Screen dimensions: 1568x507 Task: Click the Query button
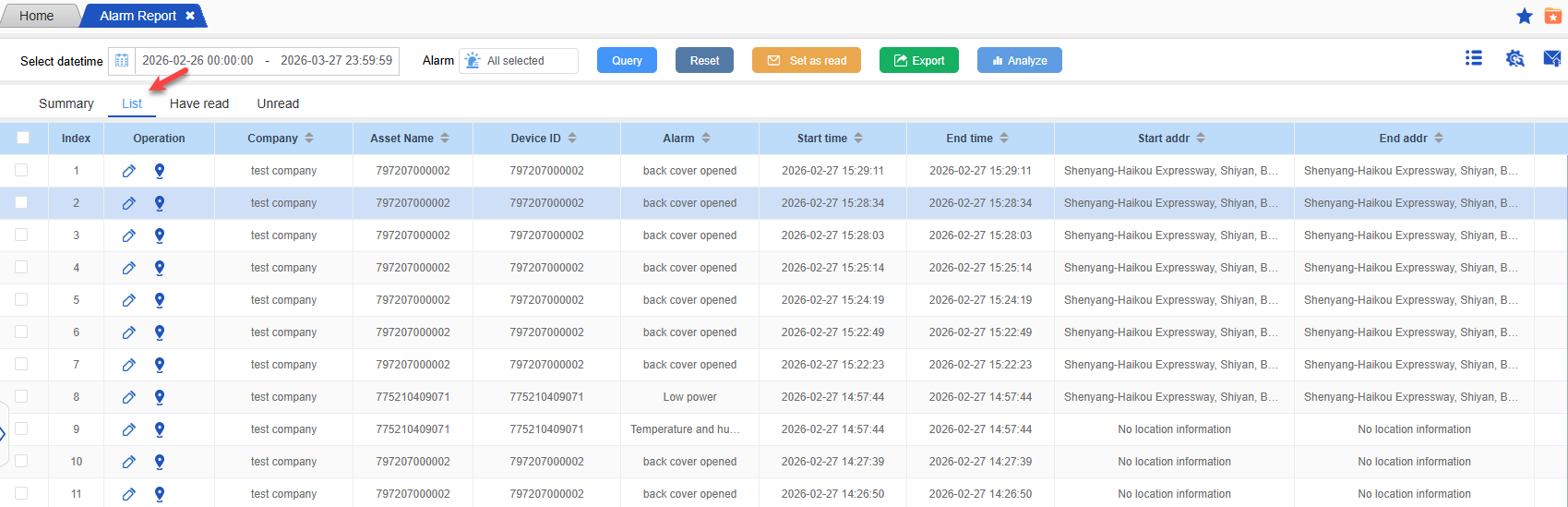click(627, 61)
